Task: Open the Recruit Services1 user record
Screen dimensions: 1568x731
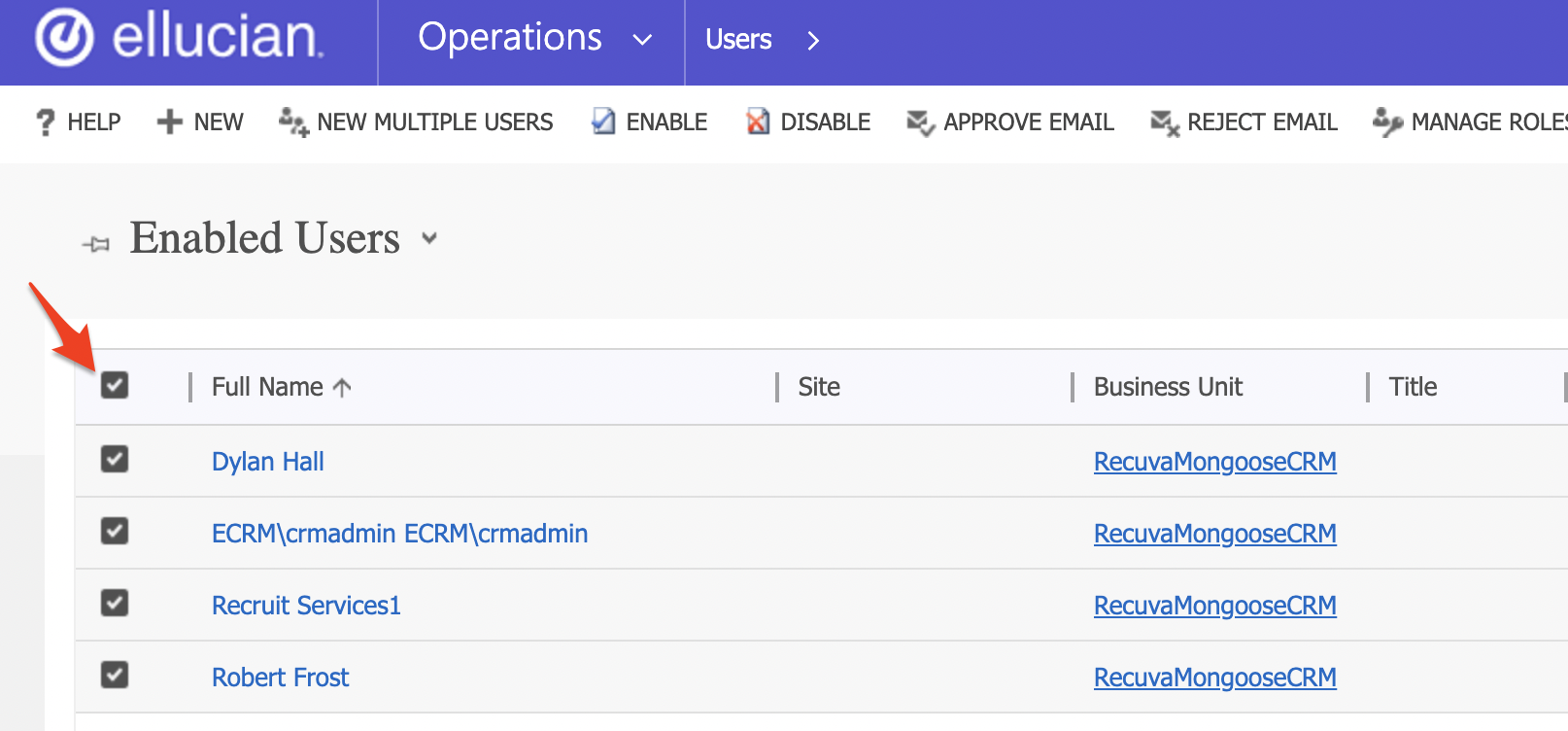Action: (x=306, y=606)
